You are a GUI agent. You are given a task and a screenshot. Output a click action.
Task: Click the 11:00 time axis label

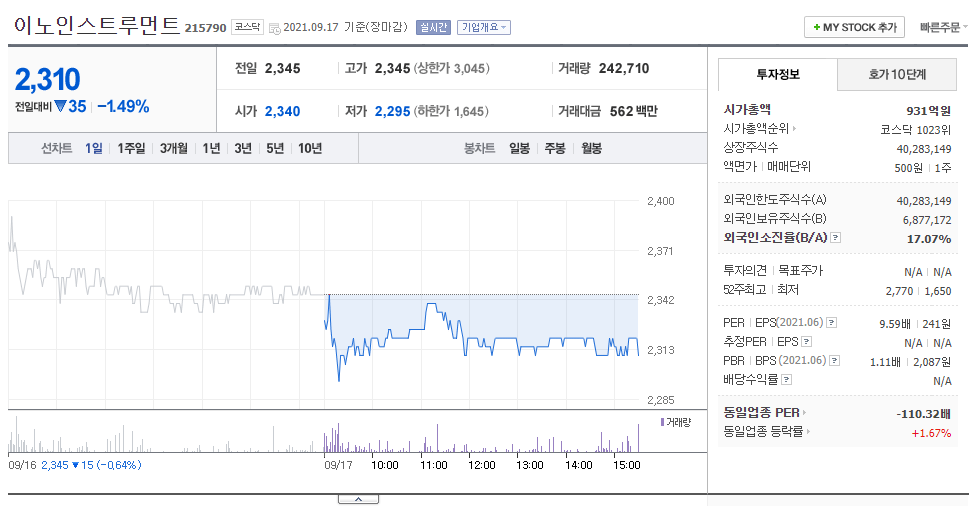(433, 465)
